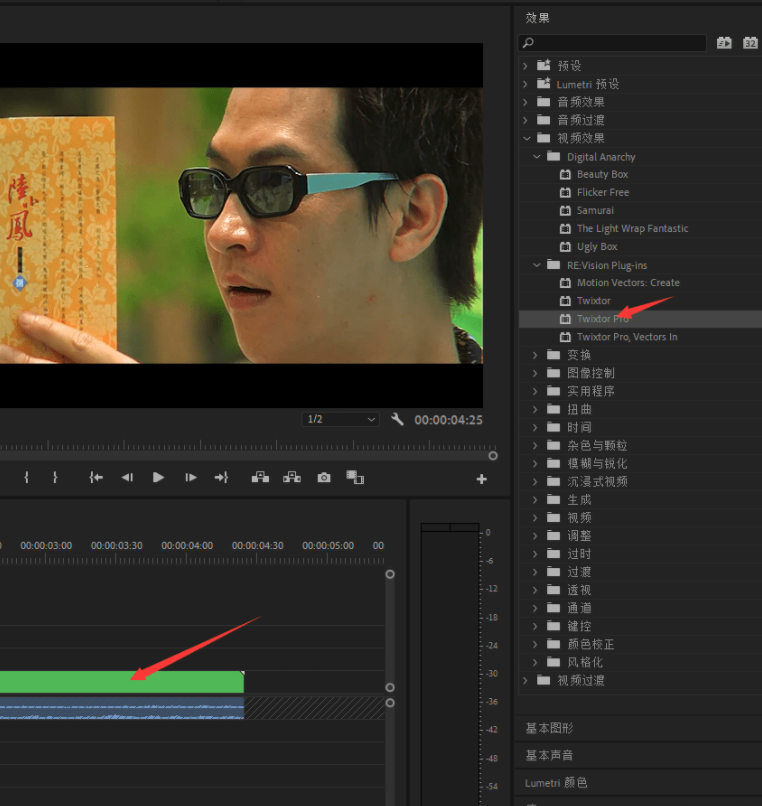The image size is (762, 806).
Task: Switch to the 效果 panel tab
Action: [537, 18]
